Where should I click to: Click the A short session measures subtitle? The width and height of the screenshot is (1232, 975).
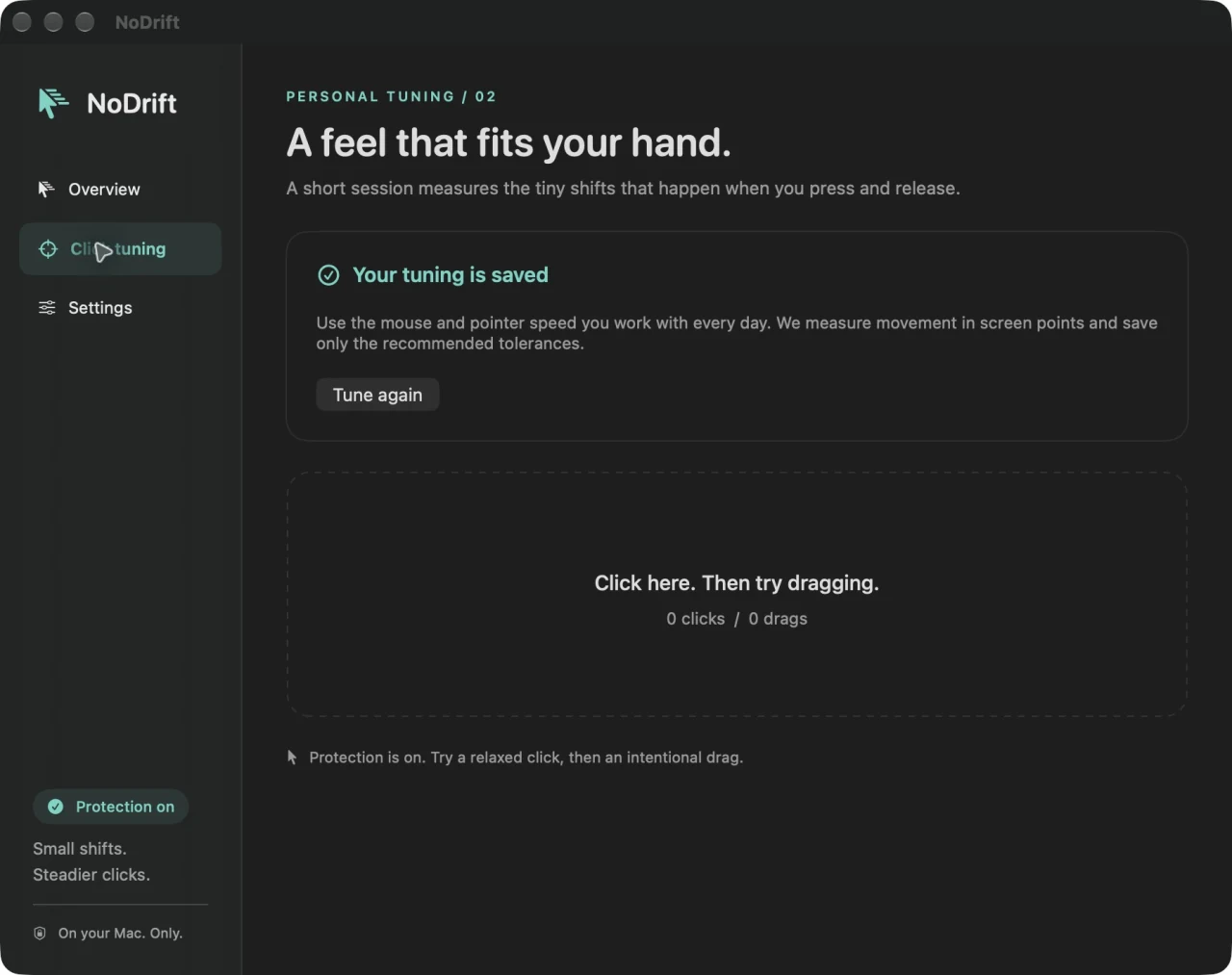click(623, 189)
